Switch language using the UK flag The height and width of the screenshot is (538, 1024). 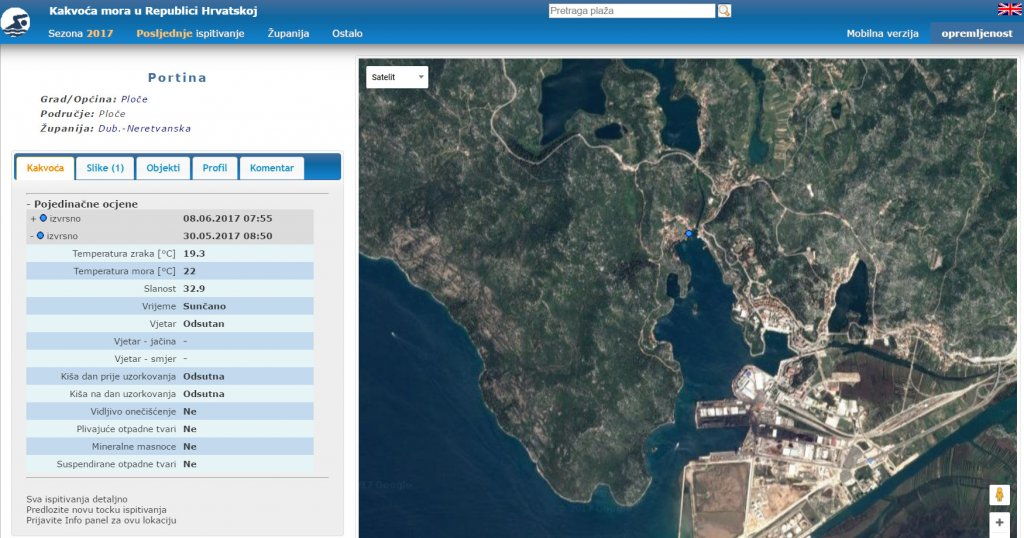tap(1009, 10)
